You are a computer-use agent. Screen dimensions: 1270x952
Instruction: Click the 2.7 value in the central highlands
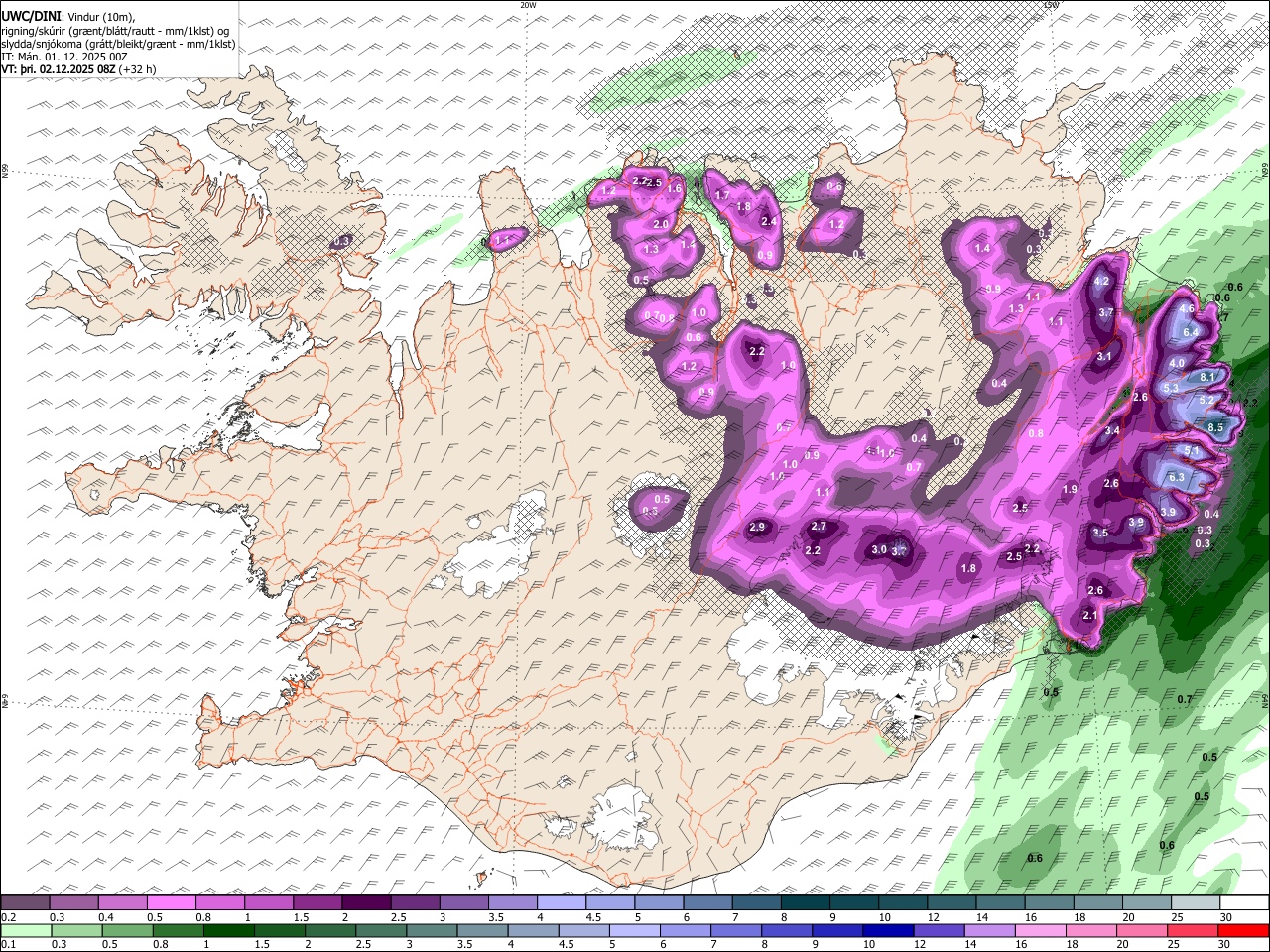point(819,526)
